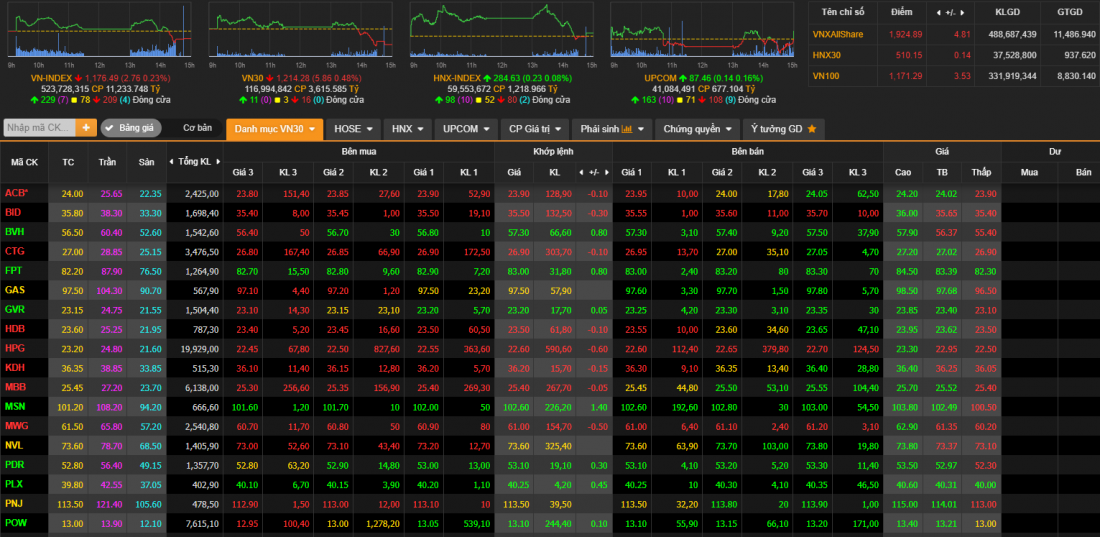Click the left arrow beside Tổng KL header

point(172,161)
